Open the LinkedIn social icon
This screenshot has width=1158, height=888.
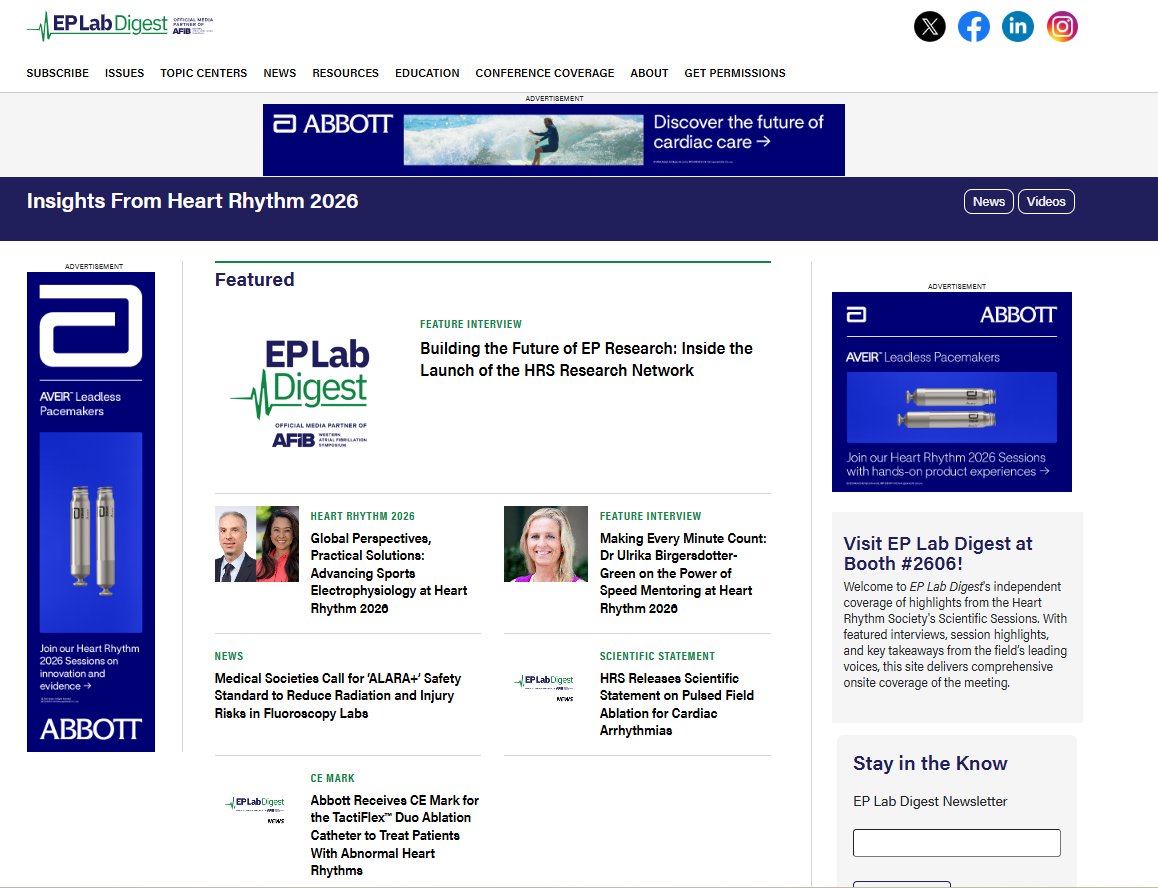pyautogui.click(x=1018, y=27)
